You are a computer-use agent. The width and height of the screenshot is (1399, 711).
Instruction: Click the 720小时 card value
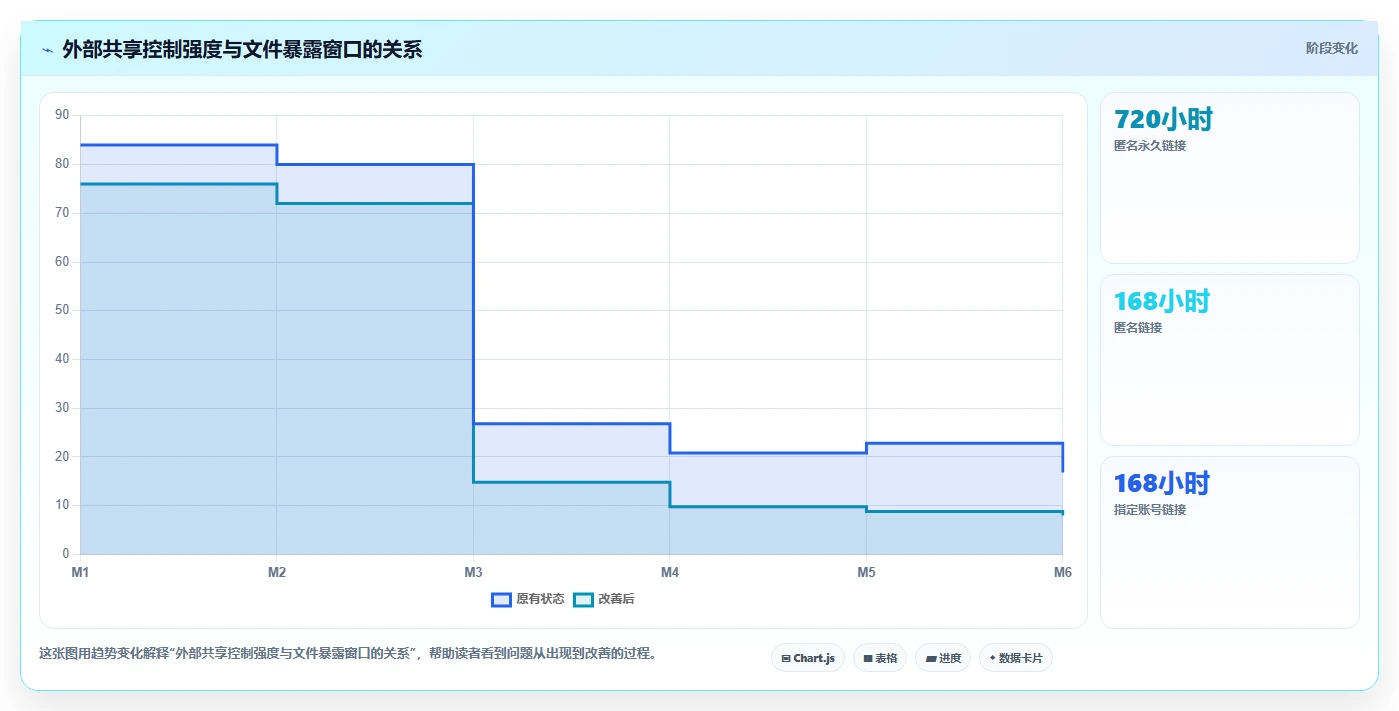(x=1163, y=120)
